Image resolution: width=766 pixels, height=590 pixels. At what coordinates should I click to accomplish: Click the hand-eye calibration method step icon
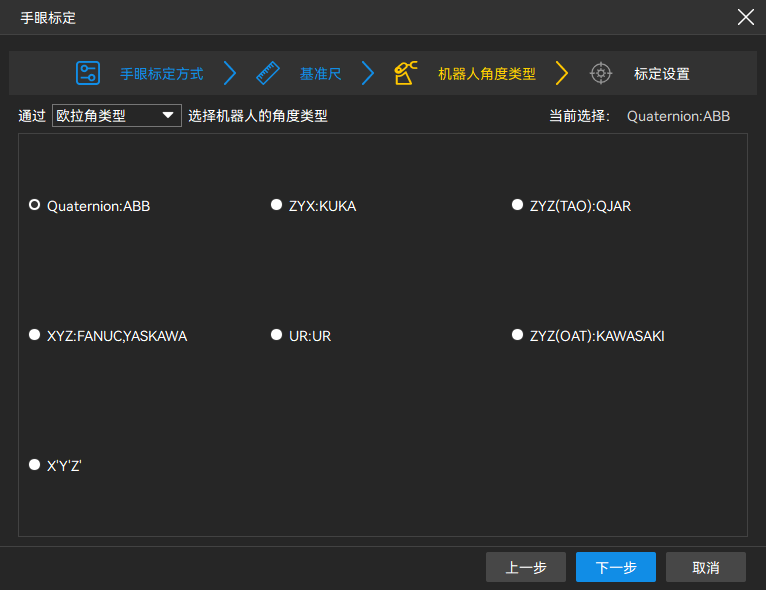[x=88, y=73]
